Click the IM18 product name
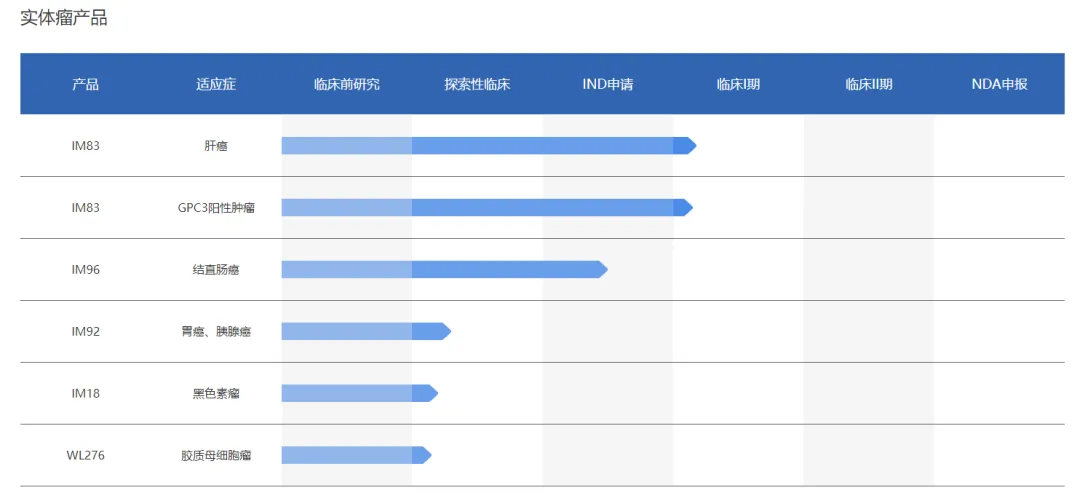Image resolution: width=1080 pixels, height=501 pixels. tap(86, 394)
